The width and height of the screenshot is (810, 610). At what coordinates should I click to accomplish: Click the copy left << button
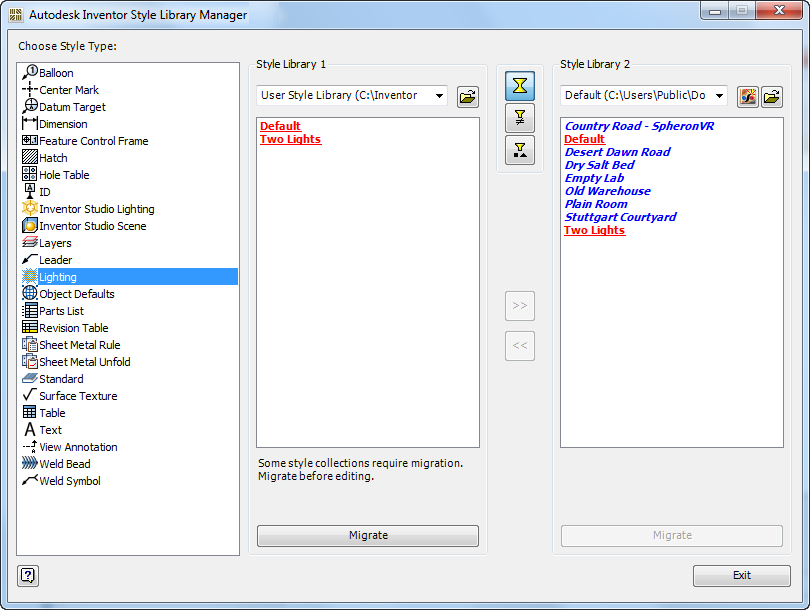(x=520, y=346)
